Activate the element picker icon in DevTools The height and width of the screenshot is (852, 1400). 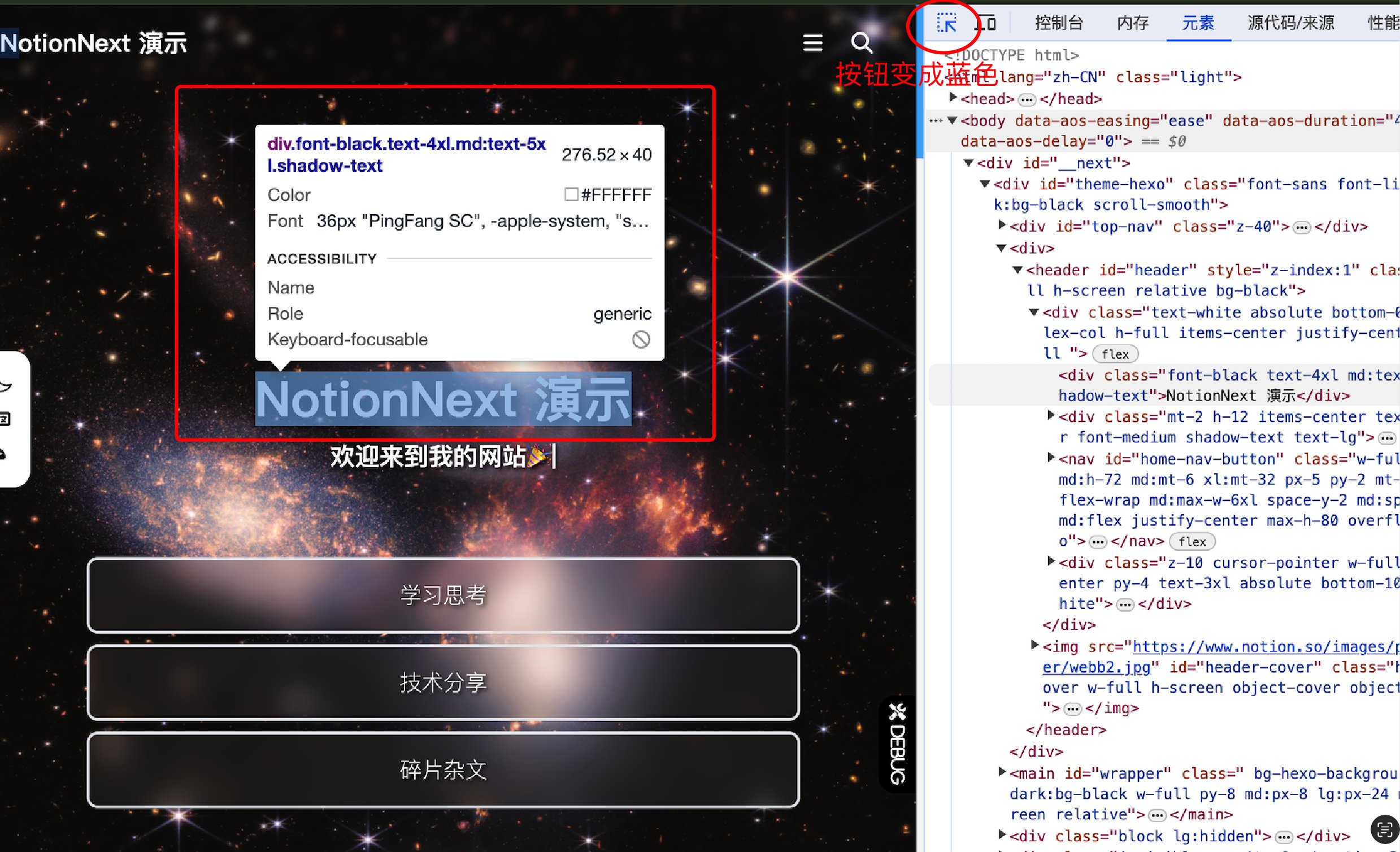(x=946, y=23)
